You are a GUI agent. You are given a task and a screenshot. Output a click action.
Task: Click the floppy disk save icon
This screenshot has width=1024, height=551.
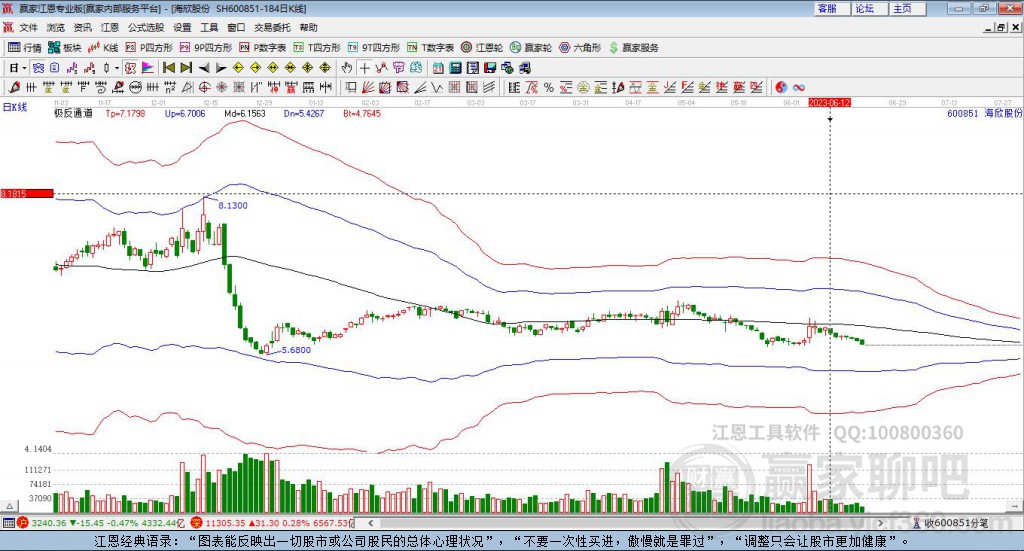490,68
